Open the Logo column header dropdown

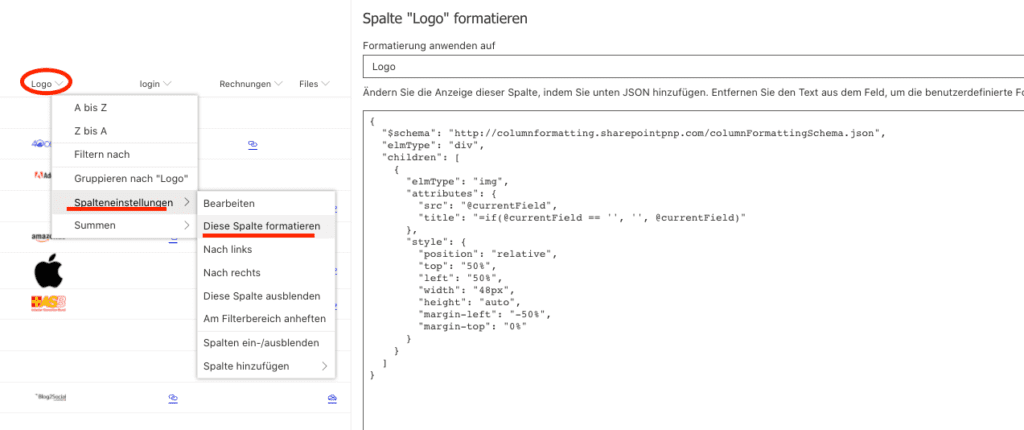[46, 84]
